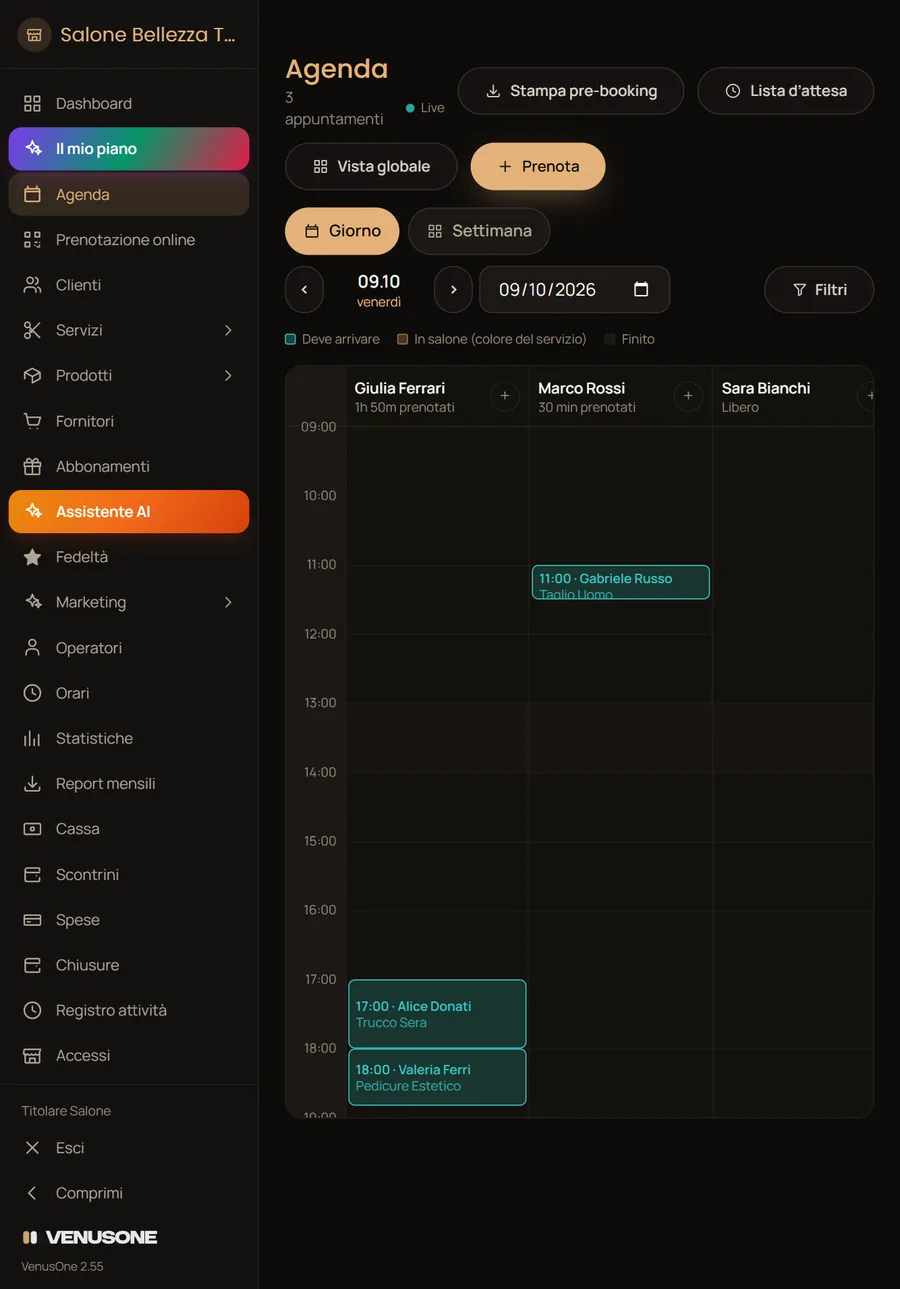Select the Giorno view tab
This screenshot has width=900, height=1289.
click(342, 231)
